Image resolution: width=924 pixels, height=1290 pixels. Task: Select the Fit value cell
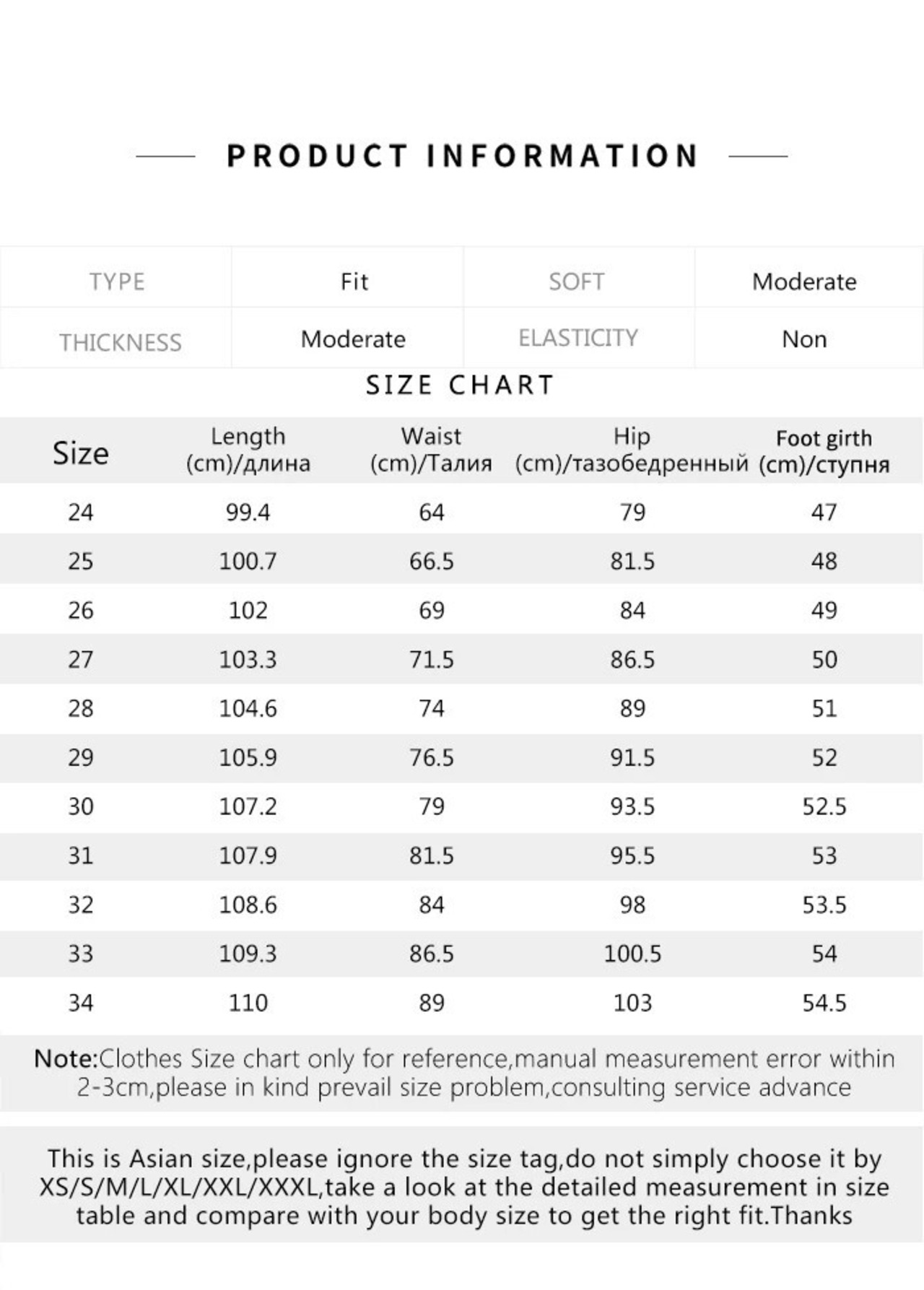coord(354,282)
